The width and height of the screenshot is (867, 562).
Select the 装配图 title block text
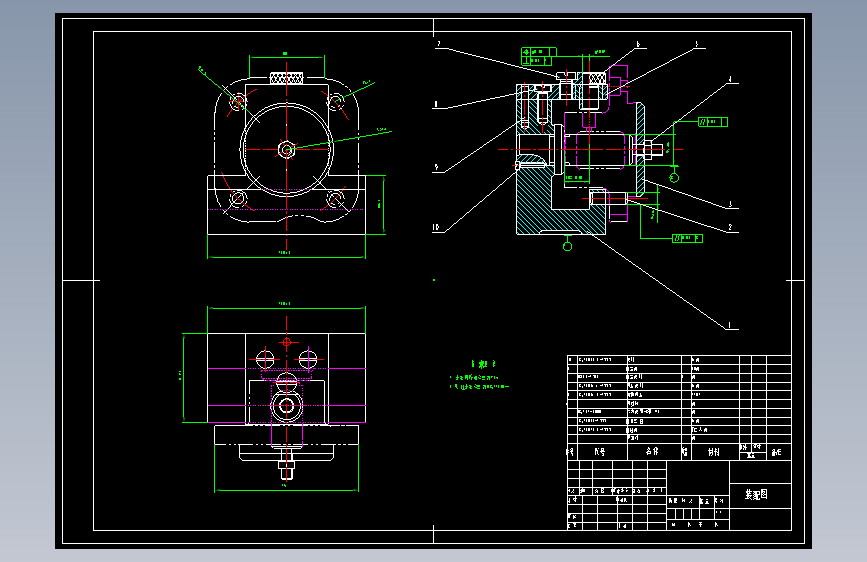(756, 494)
